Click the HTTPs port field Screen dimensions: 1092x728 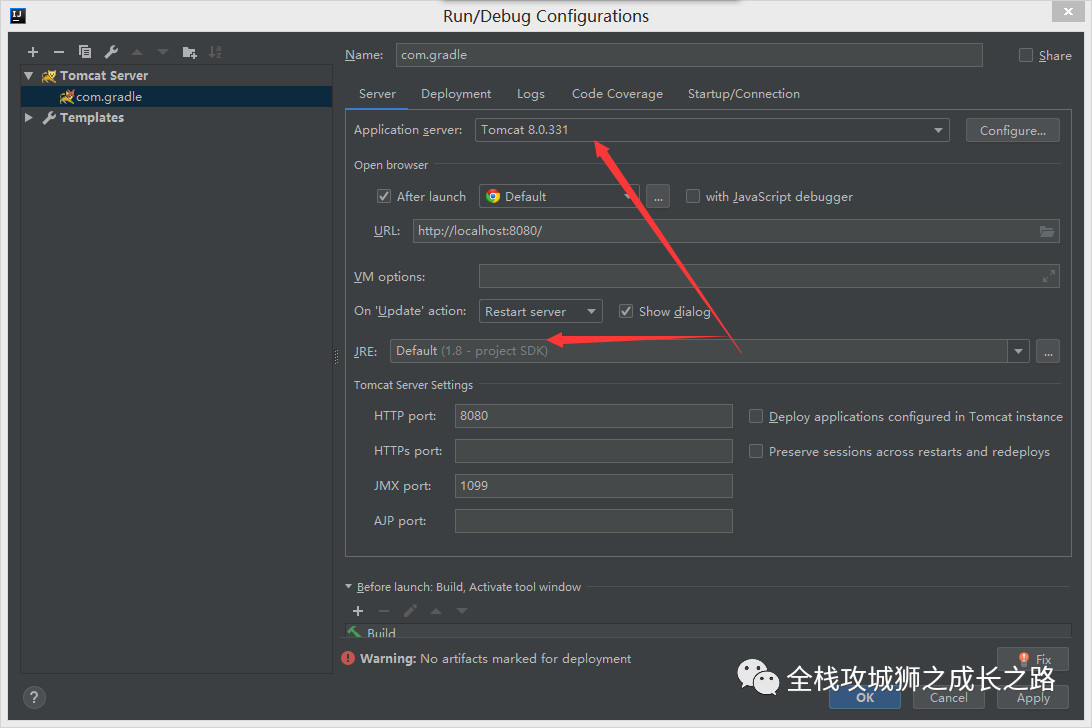coord(593,451)
